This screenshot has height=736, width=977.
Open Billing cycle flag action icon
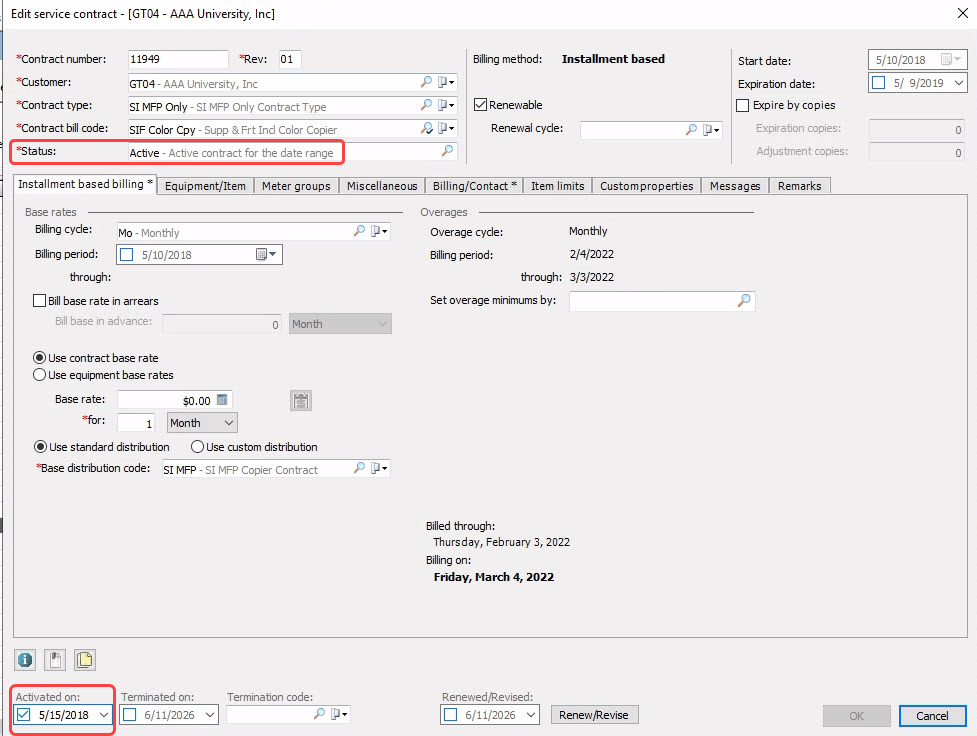pos(379,231)
